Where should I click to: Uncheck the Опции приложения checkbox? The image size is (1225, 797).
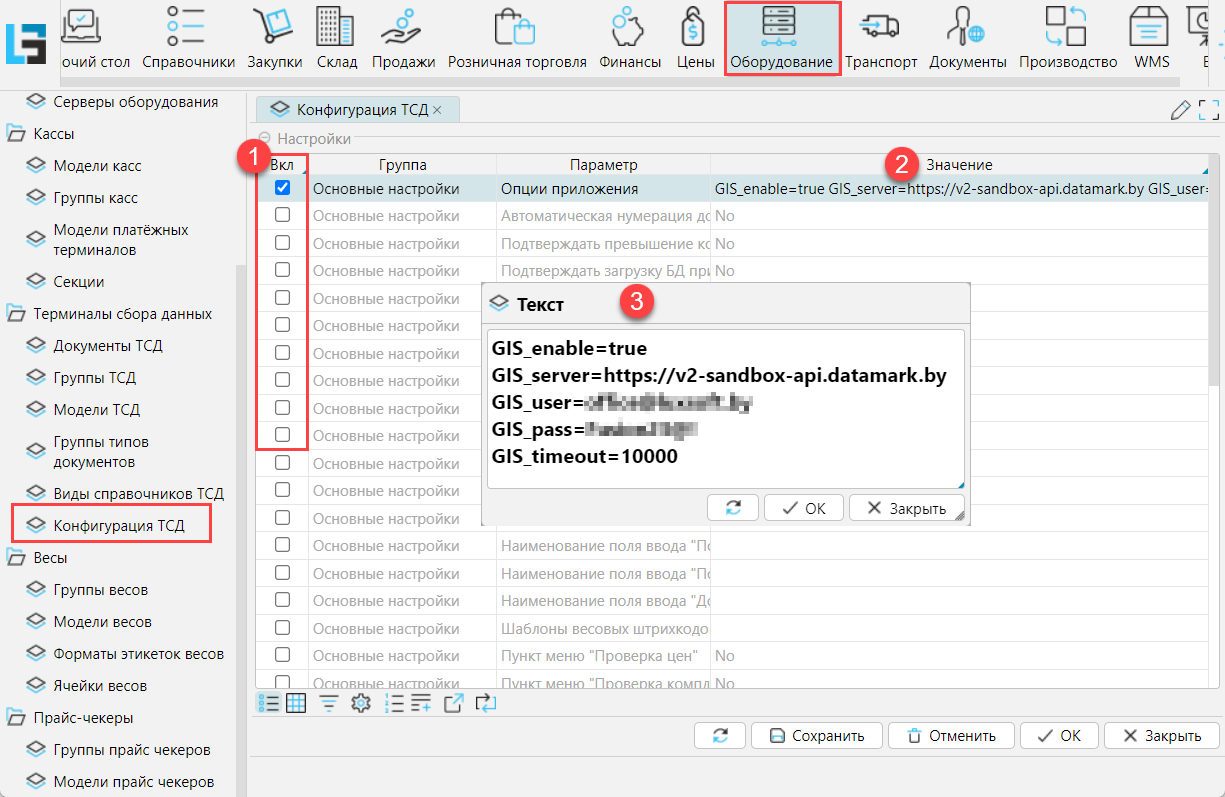click(x=283, y=187)
